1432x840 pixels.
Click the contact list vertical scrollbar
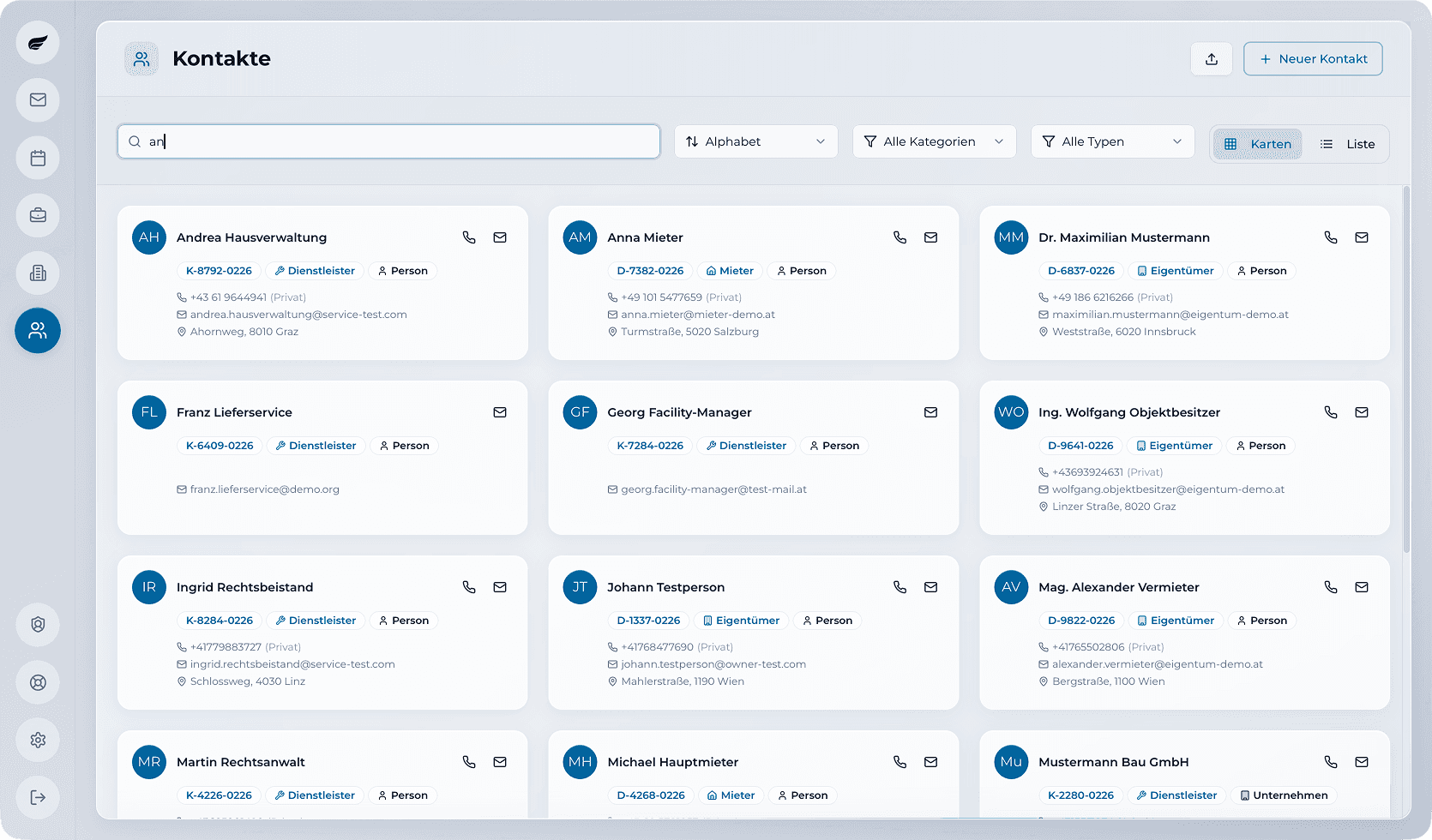(1406, 369)
